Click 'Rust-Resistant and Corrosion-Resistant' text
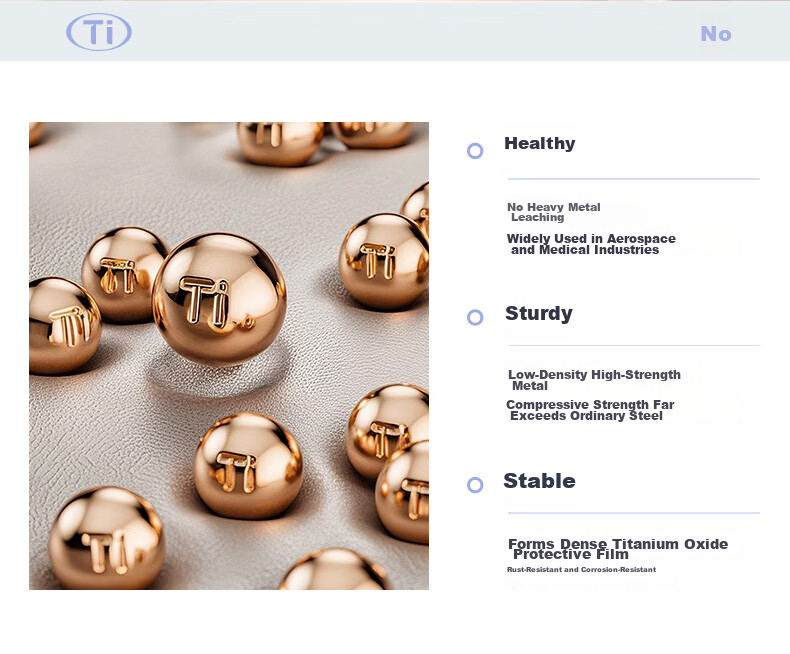 pyautogui.click(x=581, y=569)
